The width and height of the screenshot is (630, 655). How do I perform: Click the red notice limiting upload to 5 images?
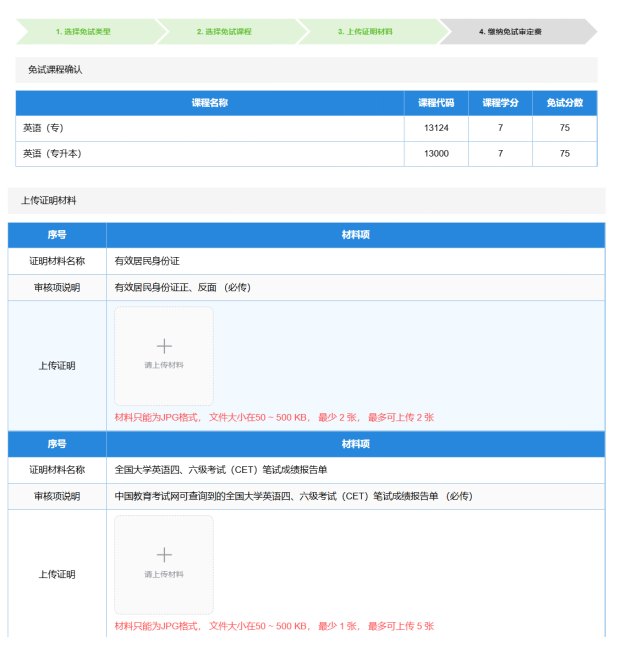[274, 626]
